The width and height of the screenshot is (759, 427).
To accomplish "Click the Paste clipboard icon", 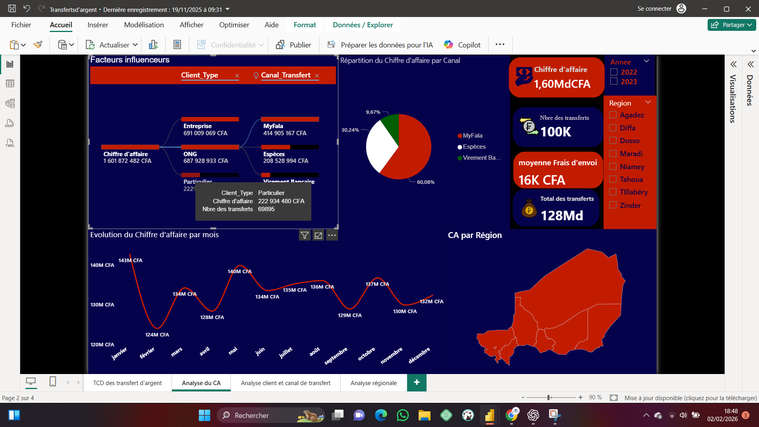I will pos(14,45).
